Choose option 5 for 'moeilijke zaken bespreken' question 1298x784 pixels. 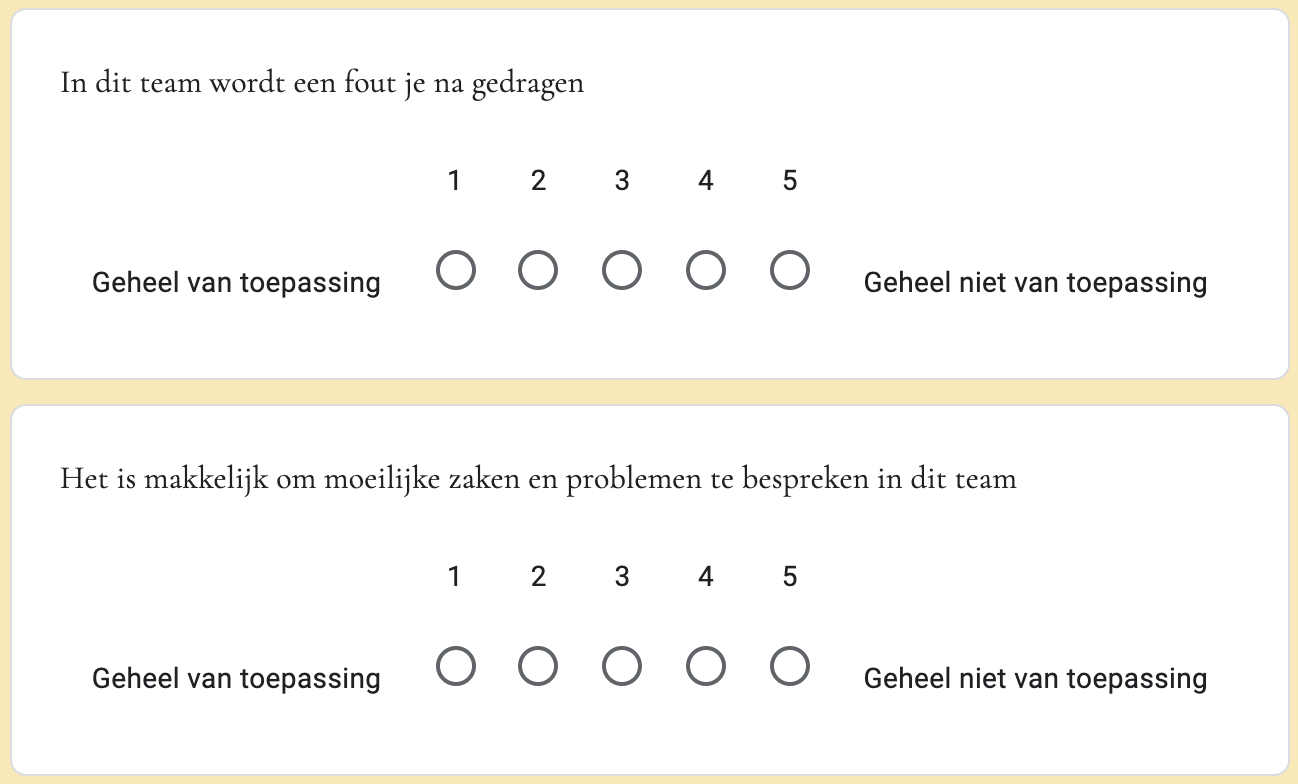790,667
